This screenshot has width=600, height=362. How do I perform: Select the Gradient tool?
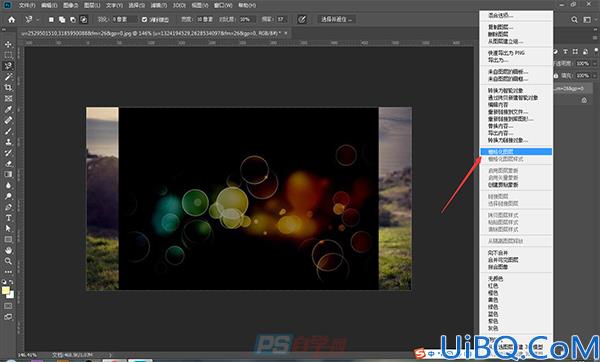[8, 174]
